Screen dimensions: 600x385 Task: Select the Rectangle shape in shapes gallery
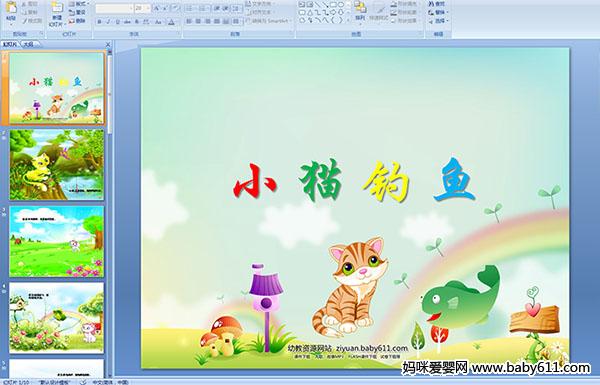[x=333, y=5]
